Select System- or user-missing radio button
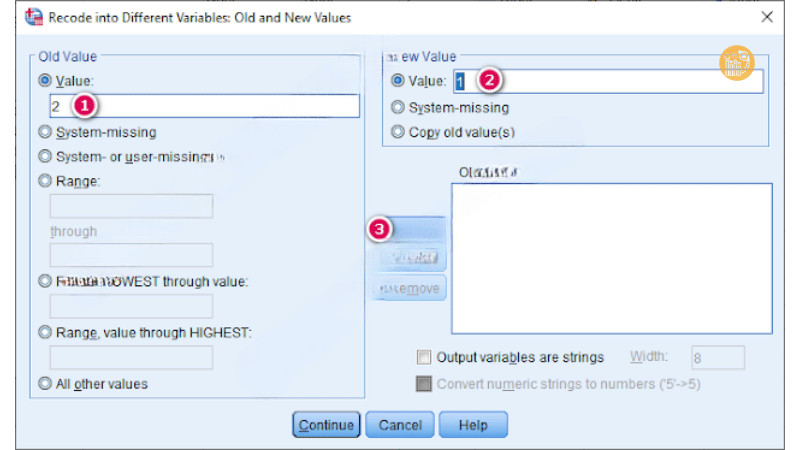The height and width of the screenshot is (450, 800). (x=44, y=156)
